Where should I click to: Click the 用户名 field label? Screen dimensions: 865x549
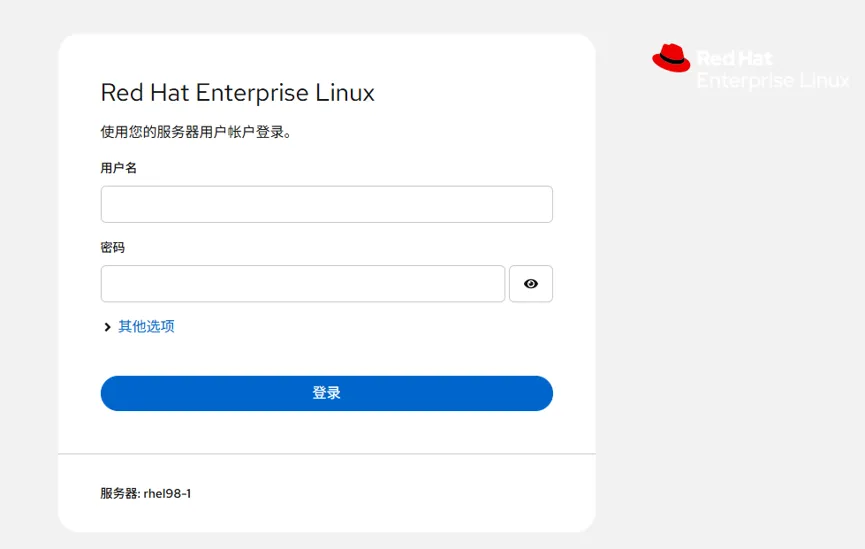click(x=119, y=168)
